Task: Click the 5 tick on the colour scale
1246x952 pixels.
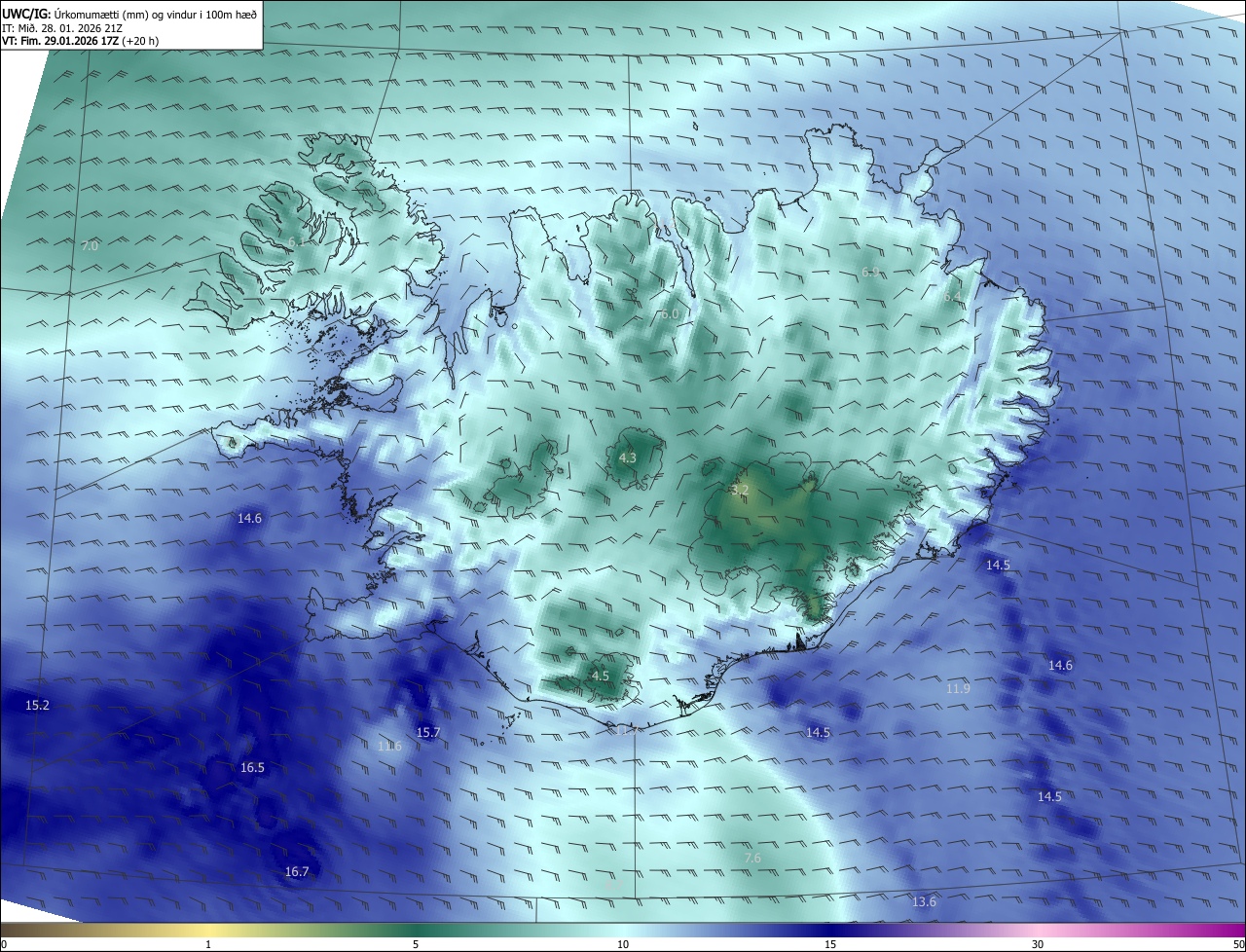Action: tap(416, 944)
